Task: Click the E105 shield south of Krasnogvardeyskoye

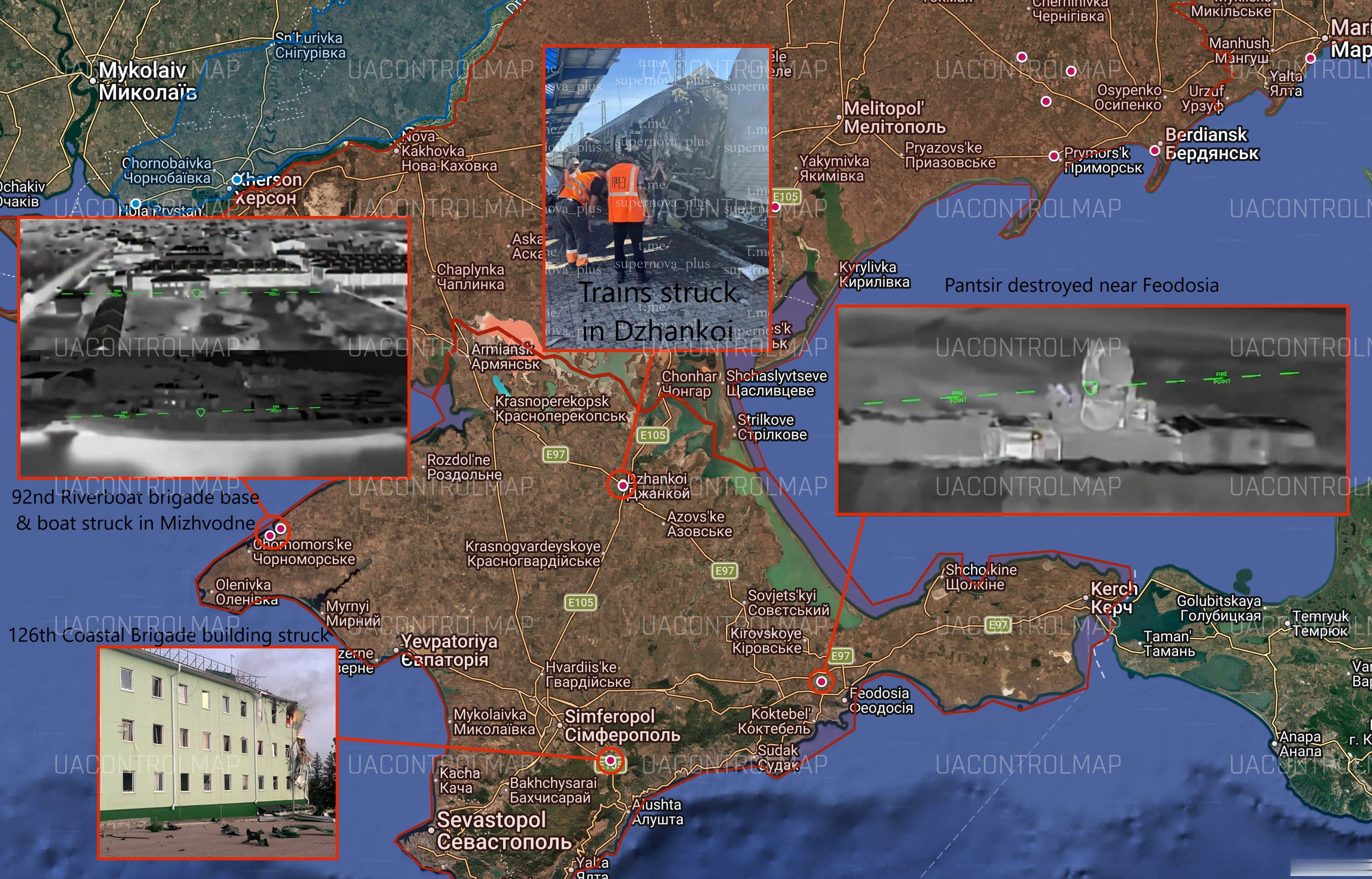Action: (581, 602)
